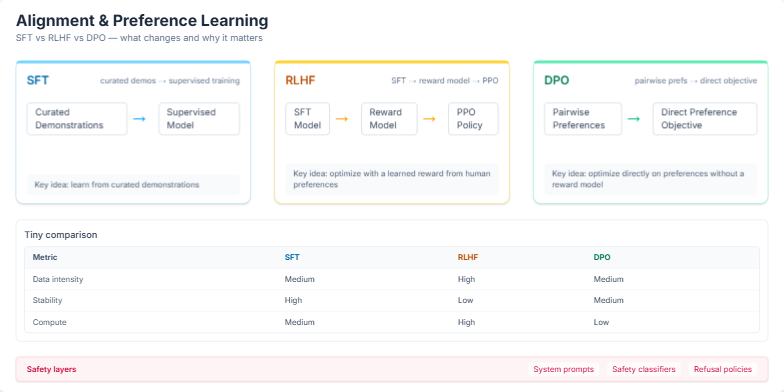The height and width of the screenshot is (392, 784).
Task: Click RLHF Stability value Low
Action: pyautogui.click(x=466, y=300)
